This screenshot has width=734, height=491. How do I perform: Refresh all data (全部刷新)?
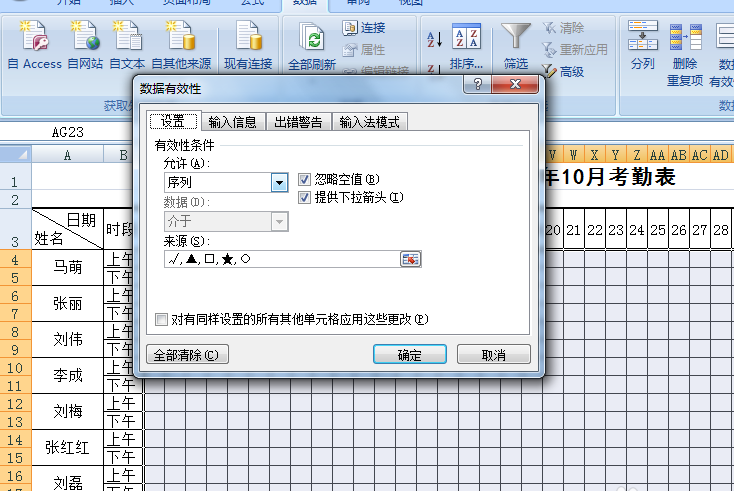(x=312, y=46)
